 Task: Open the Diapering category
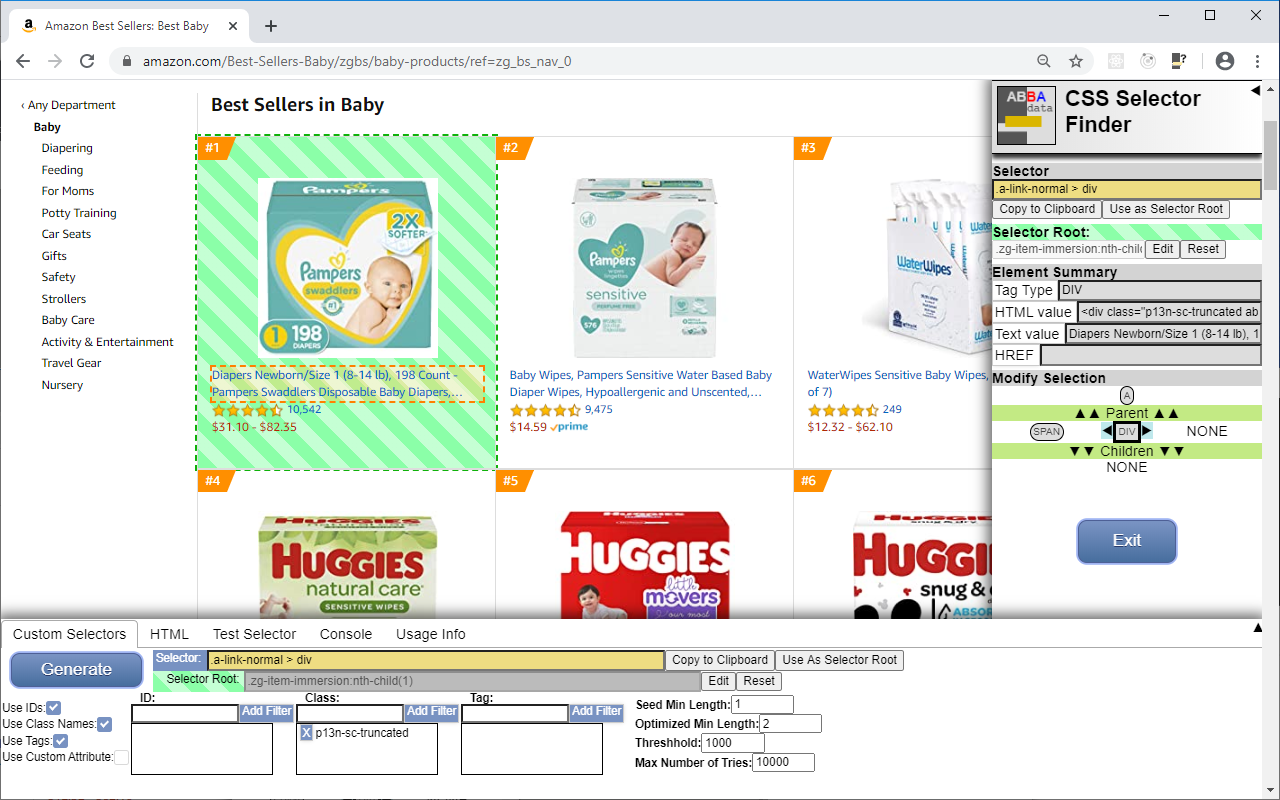click(x=67, y=148)
